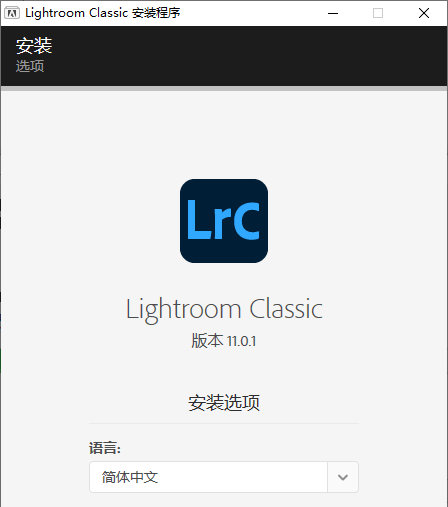Close the Lightroom Classic 安装程序 window
The height and width of the screenshot is (507, 448).
point(424,13)
